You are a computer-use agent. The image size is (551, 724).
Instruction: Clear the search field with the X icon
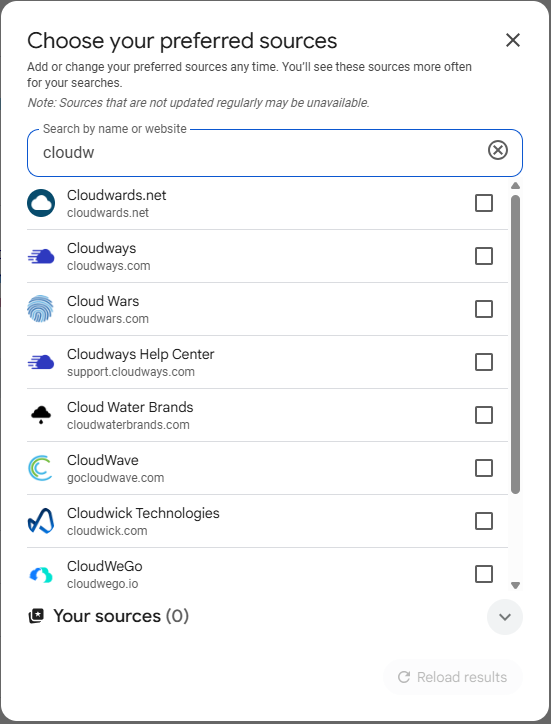(498, 150)
